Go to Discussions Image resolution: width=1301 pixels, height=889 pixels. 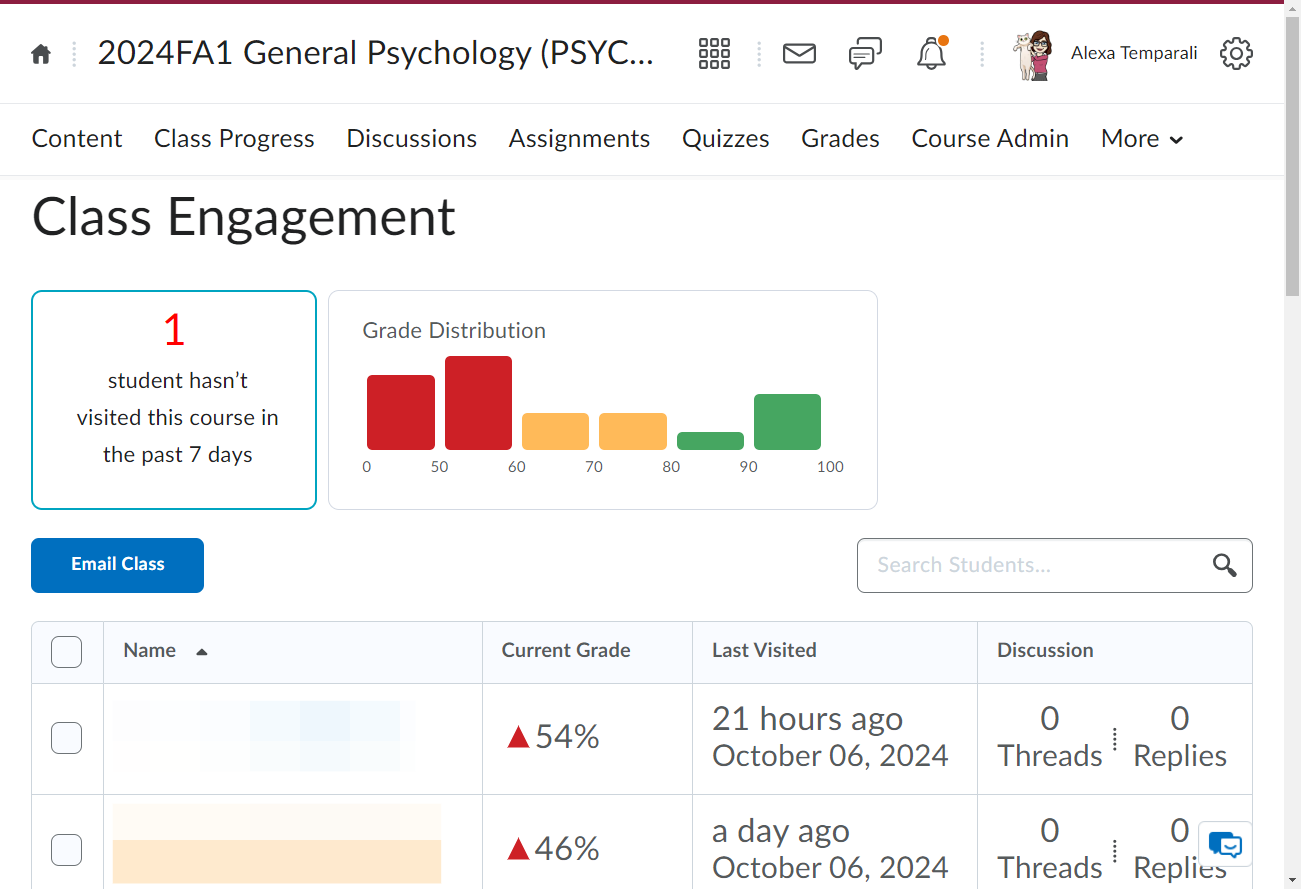coord(412,139)
